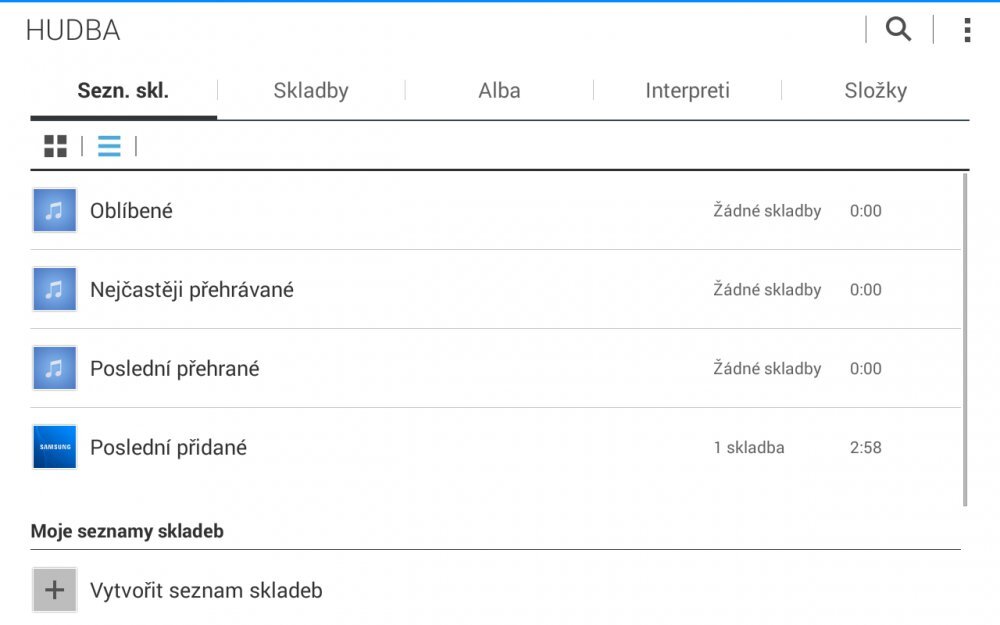Screen dimensions: 1000x625
Task: Tap the Nejčastěji přehrávané music note icon
Action: tap(54, 290)
